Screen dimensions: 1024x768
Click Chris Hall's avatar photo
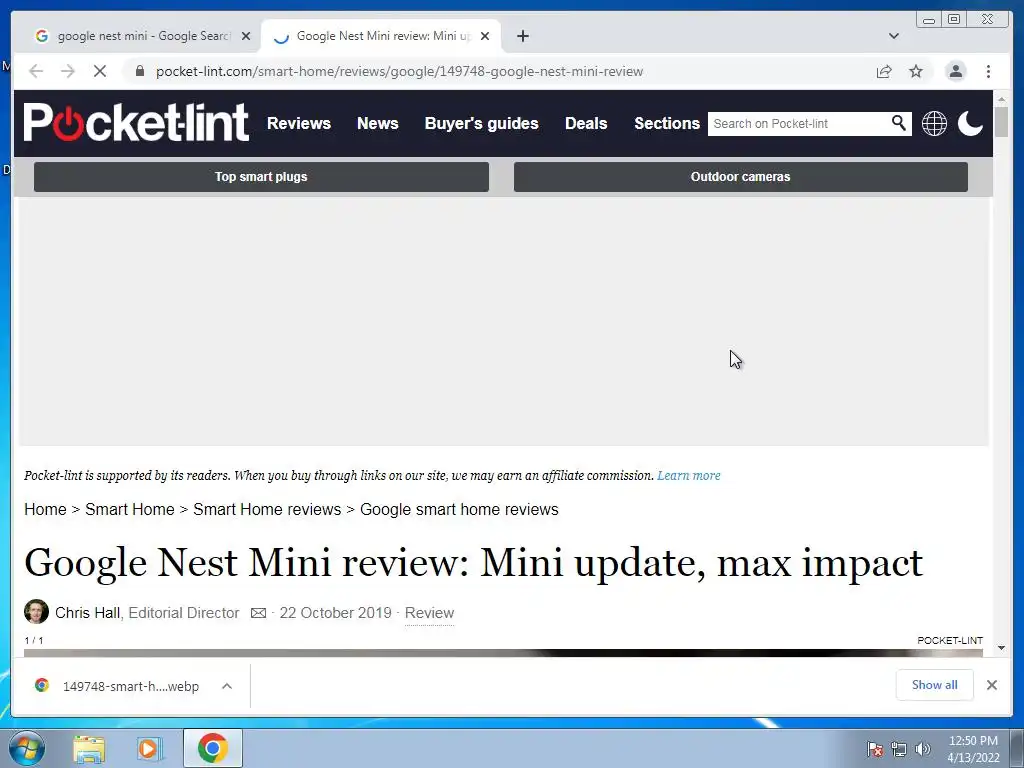coord(37,612)
